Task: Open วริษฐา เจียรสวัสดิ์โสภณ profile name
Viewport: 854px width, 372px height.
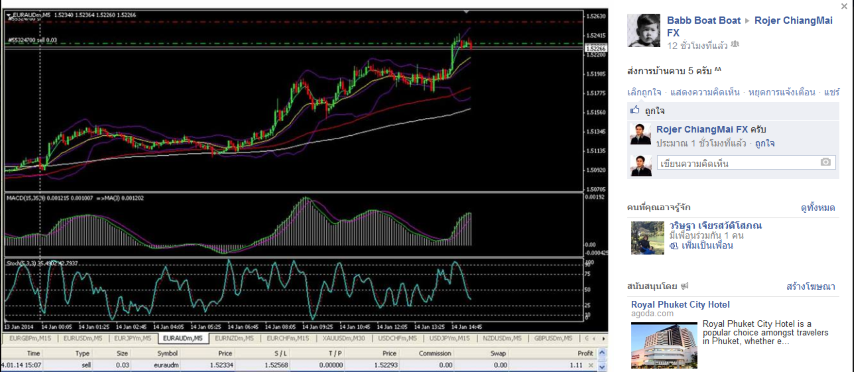Action: [x=716, y=225]
